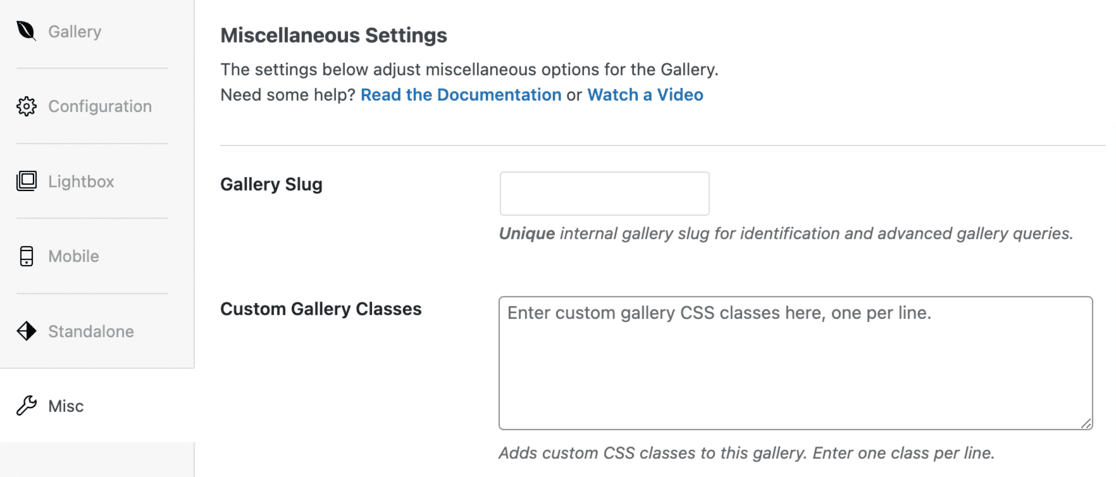Viewport: 1116px width, 477px height.
Task: Click the Gallery Slug field label
Action: [271, 185]
